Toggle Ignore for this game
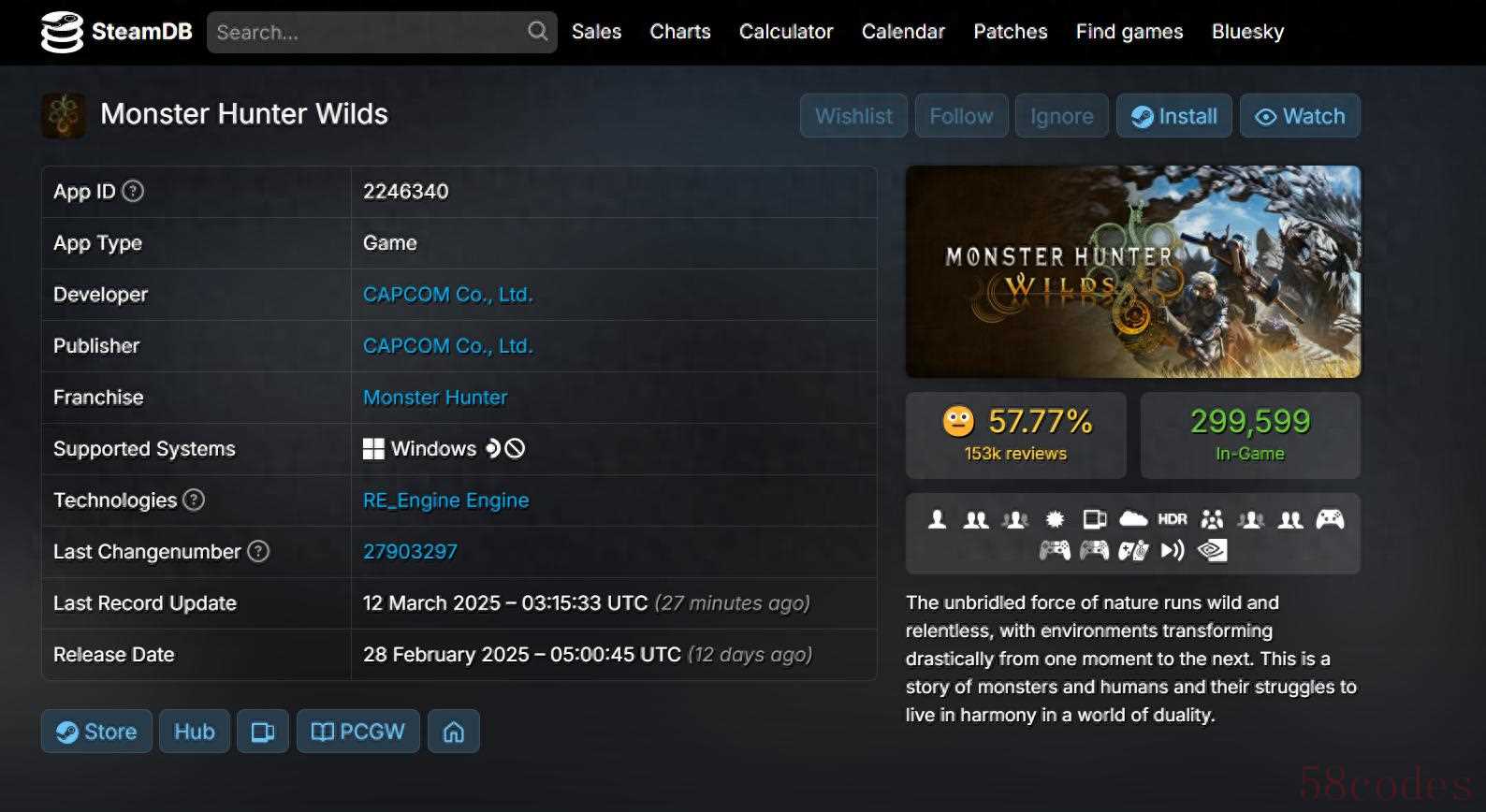 1061,116
